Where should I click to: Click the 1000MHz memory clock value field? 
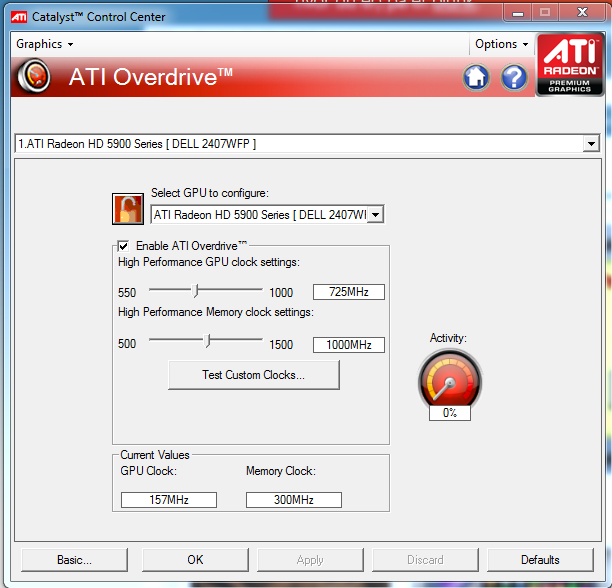(349, 345)
